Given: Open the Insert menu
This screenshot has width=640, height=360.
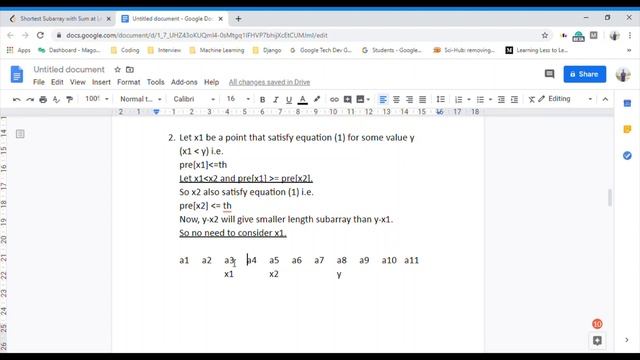Looking at the screenshot, I should pyautogui.click(x=101, y=82).
